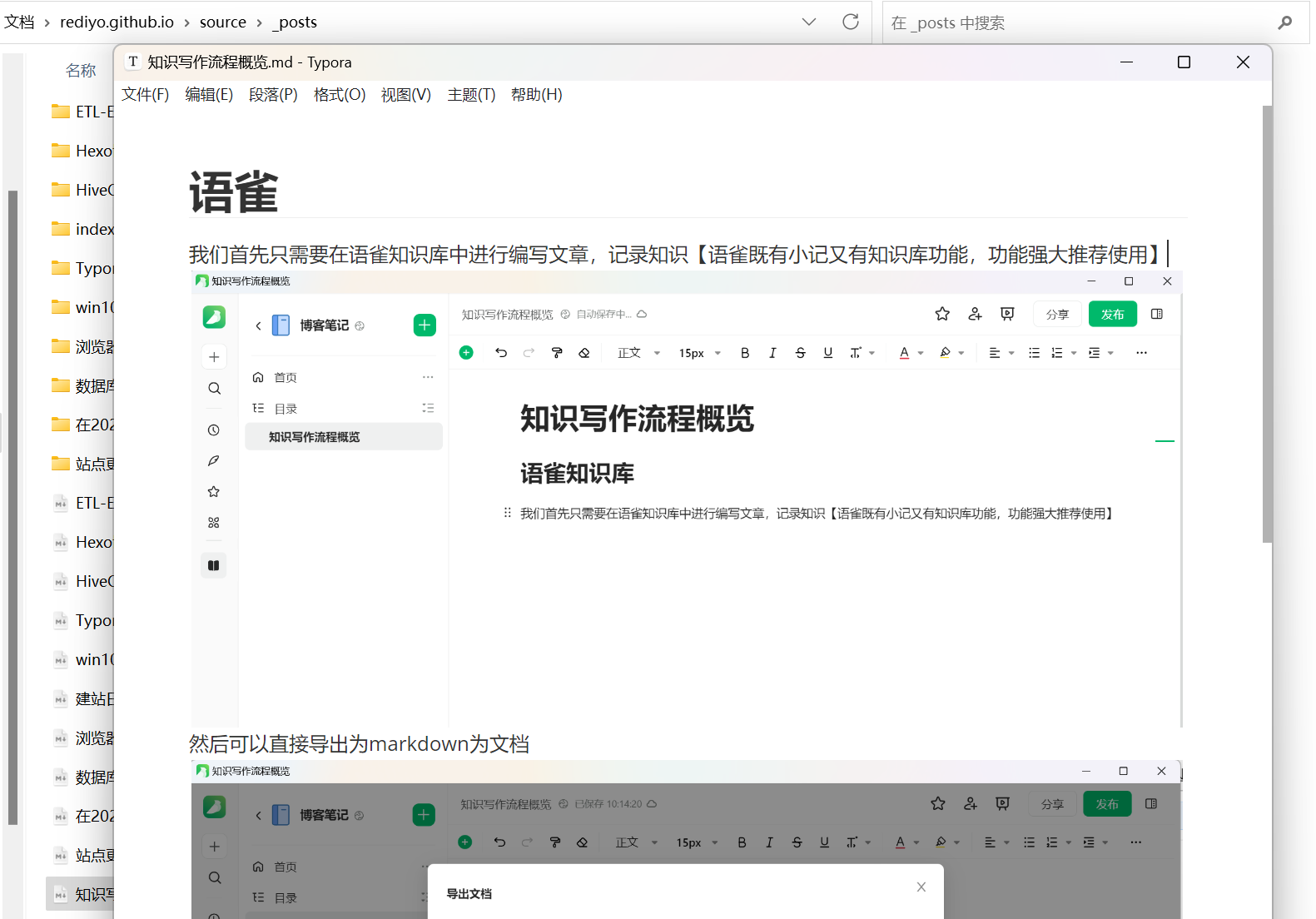Click the outline icon right of 目录, undimmed screenshot
Viewport: 1316px width, 919px height.
428,408
